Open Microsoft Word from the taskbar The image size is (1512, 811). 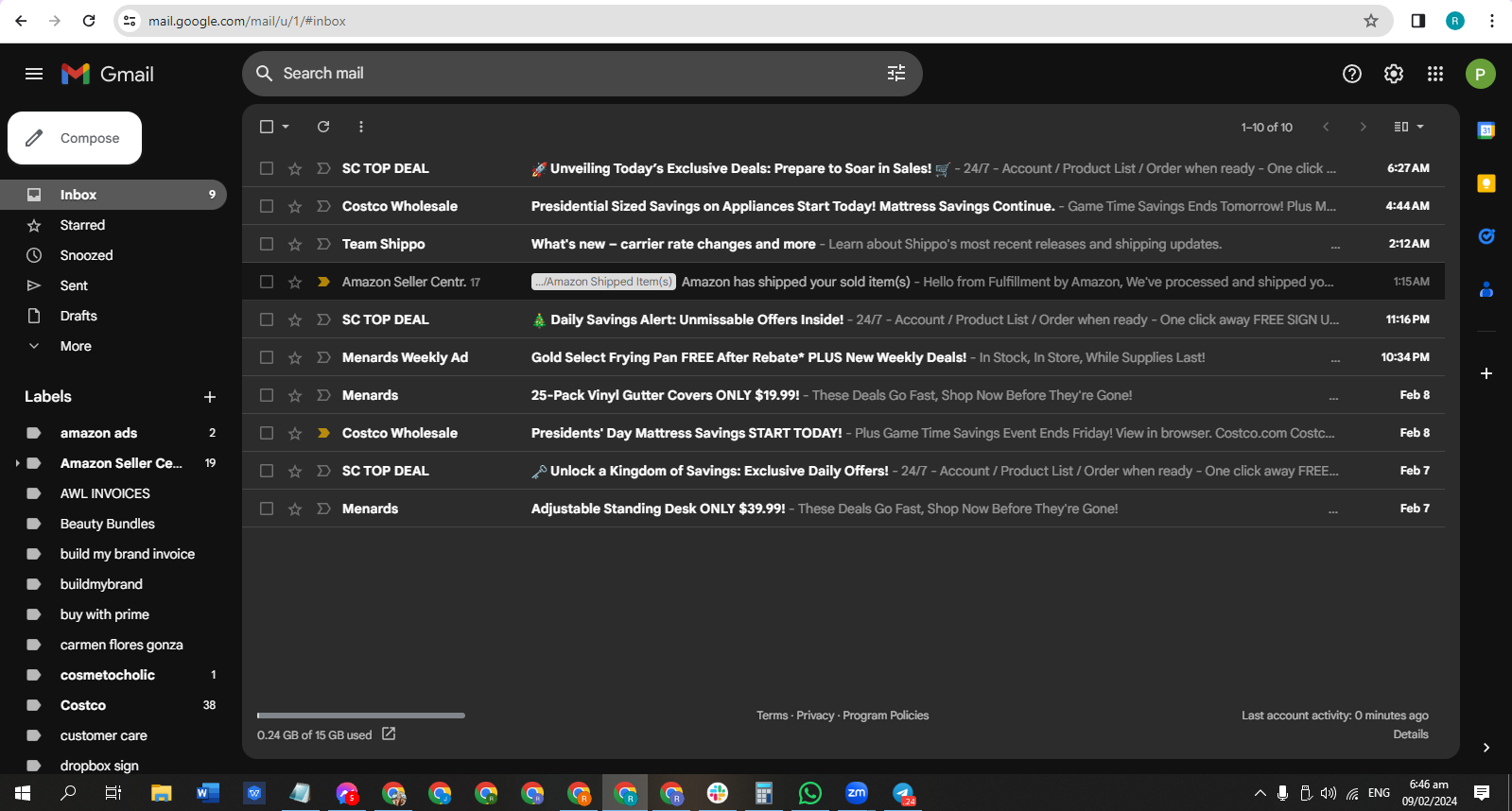(x=208, y=793)
